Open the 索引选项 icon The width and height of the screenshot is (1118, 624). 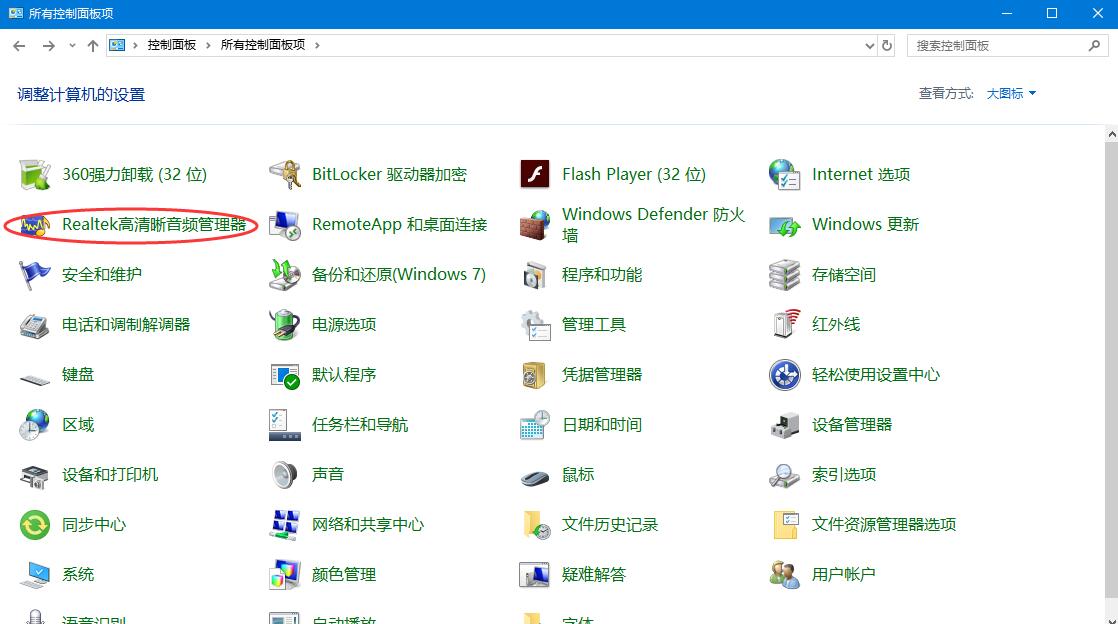(784, 475)
